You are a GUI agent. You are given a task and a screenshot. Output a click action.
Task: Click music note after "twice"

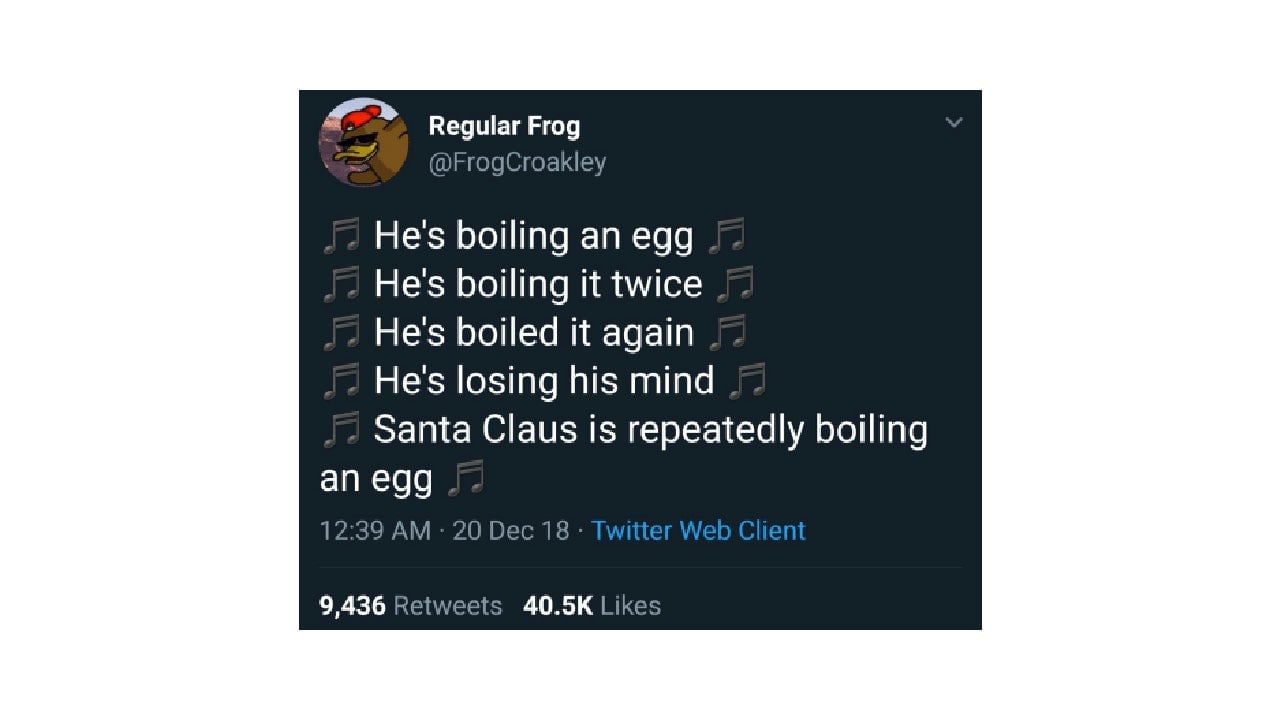tap(735, 285)
